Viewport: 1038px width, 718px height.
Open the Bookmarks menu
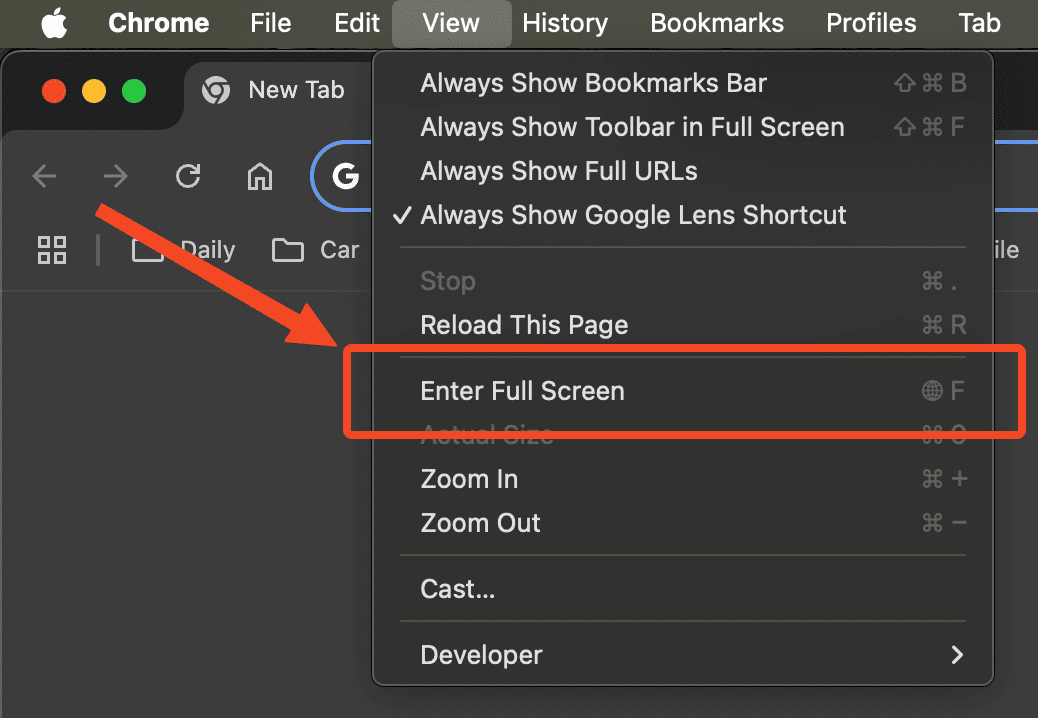[717, 23]
